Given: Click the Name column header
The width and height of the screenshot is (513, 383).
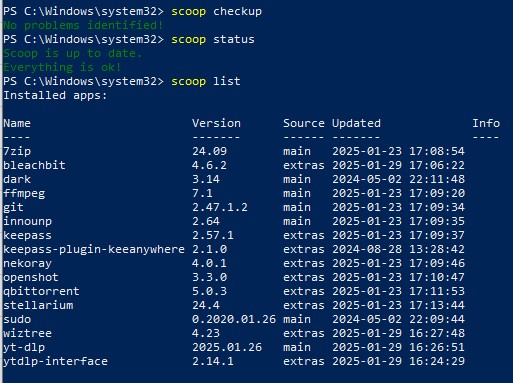Looking at the screenshot, I should tap(17, 123).
